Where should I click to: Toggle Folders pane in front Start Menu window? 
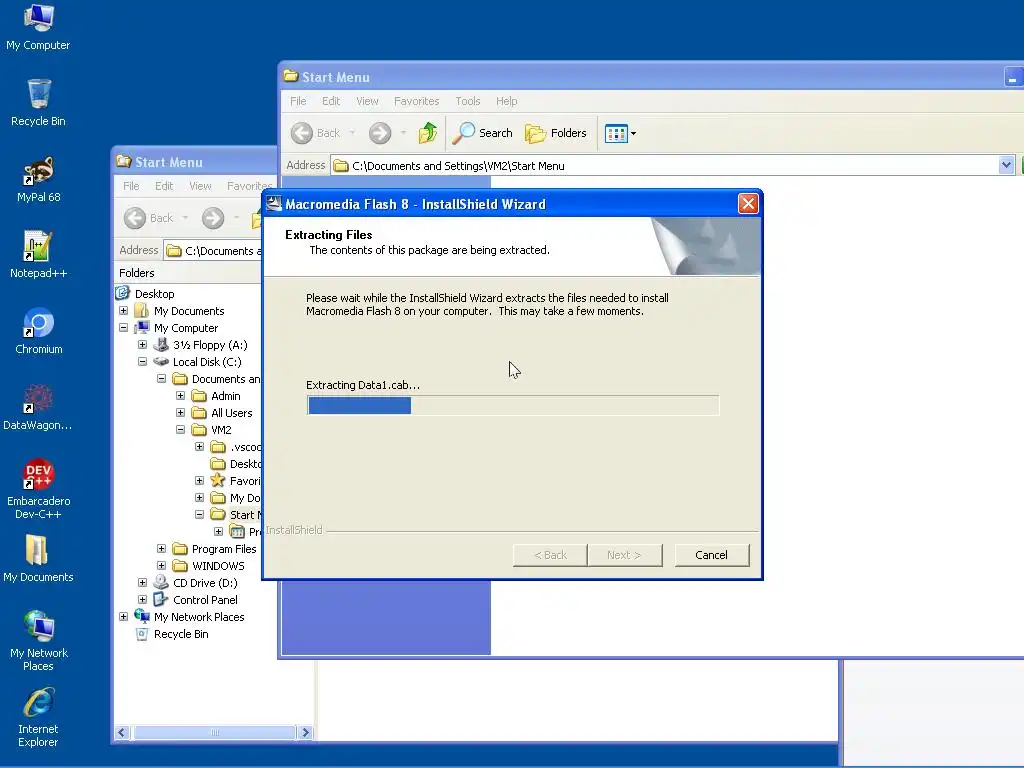(556, 133)
